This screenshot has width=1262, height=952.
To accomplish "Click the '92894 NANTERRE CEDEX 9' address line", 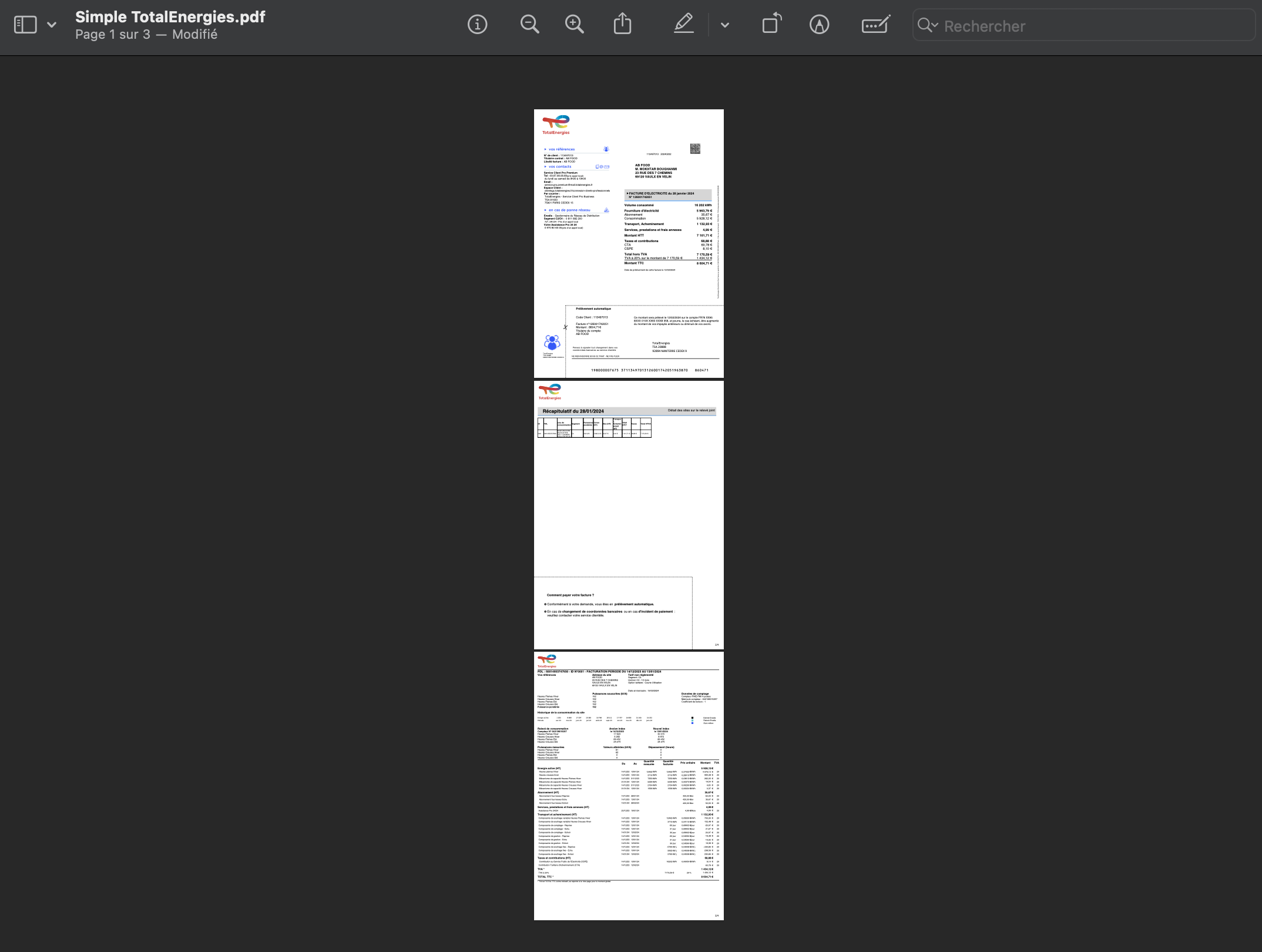I will [669, 351].
